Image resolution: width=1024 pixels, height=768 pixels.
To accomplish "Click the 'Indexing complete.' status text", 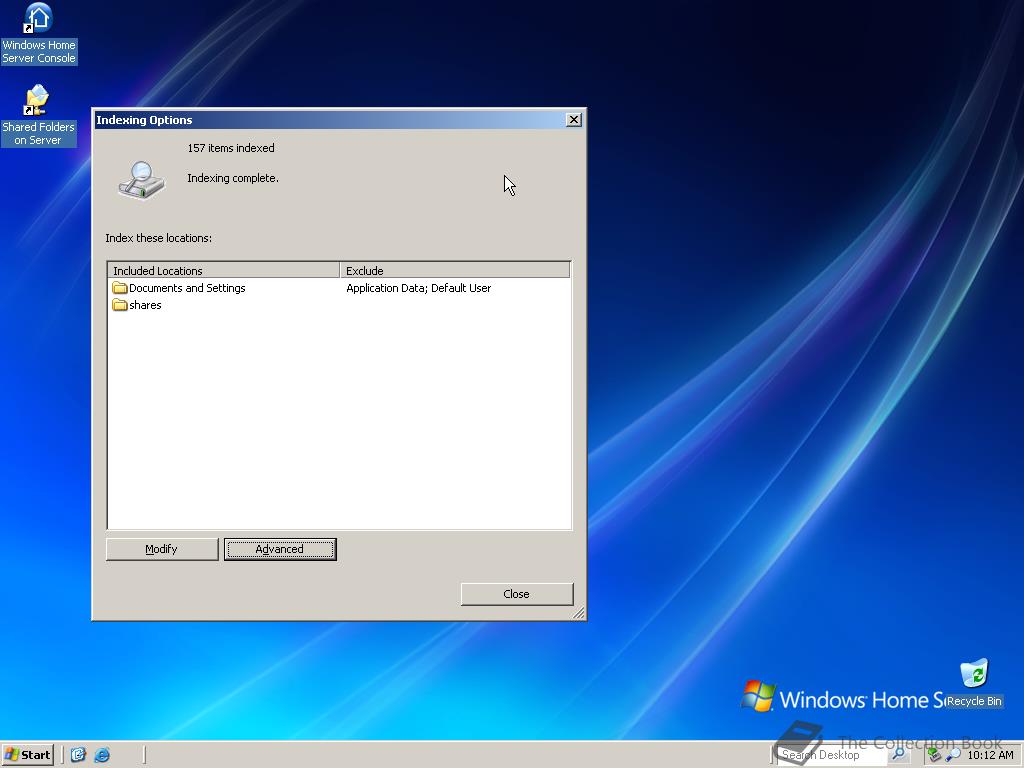I will pyautogui.click(x=232, y=178).
